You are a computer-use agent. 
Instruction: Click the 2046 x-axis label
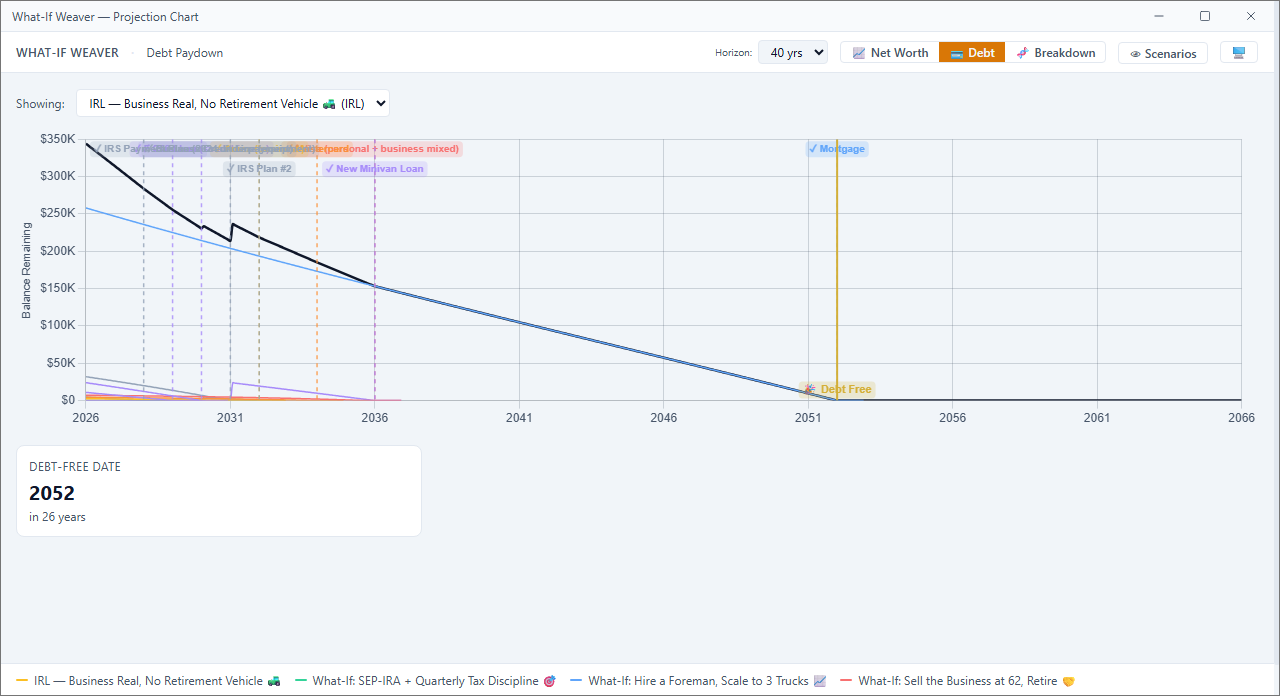tap(664, 418)
